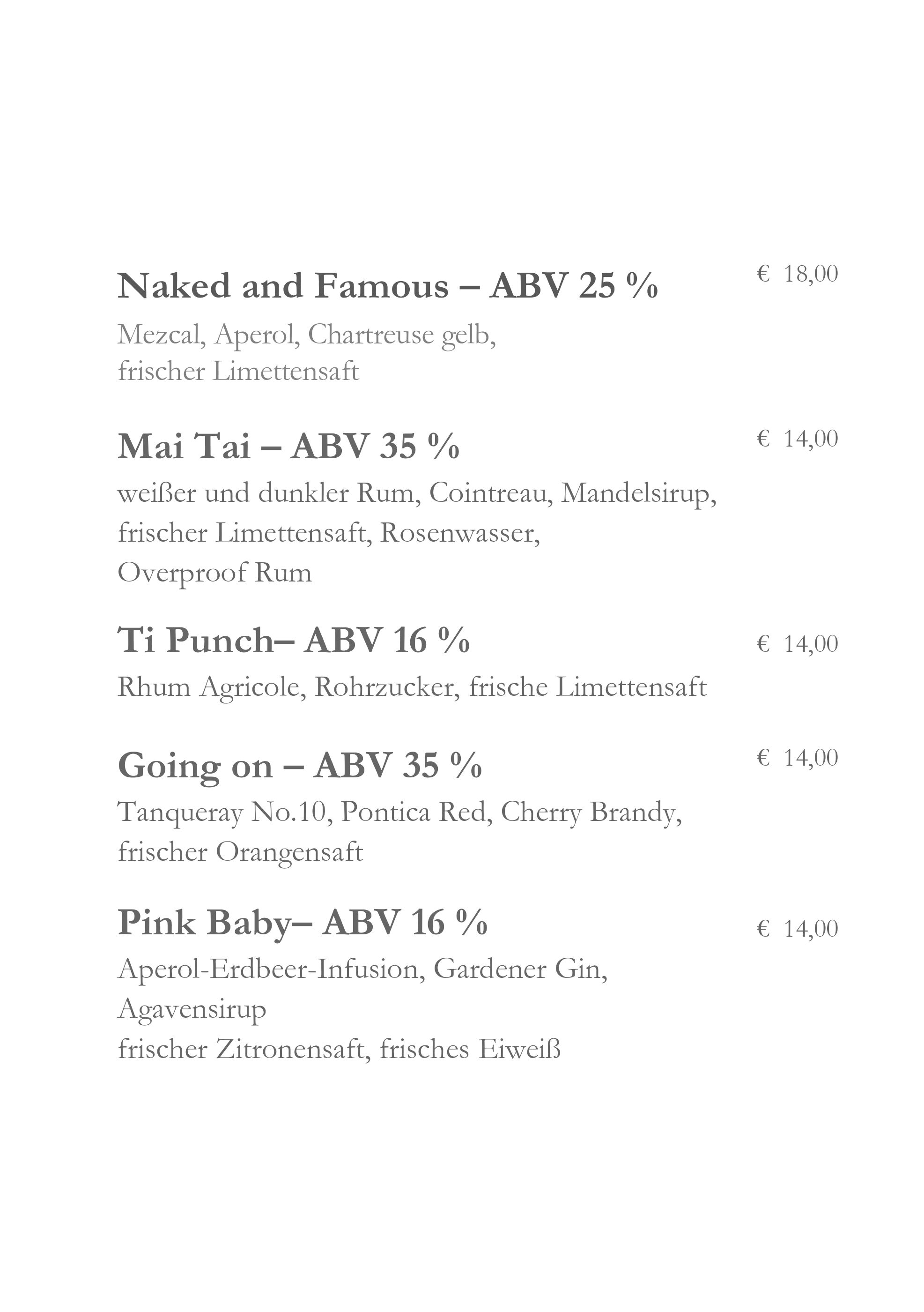Select the Ti Punch– ABV 16 % heading
The height and width of the screenshot is (1312, 924).
pyautogui.click(x=294, y=640)
